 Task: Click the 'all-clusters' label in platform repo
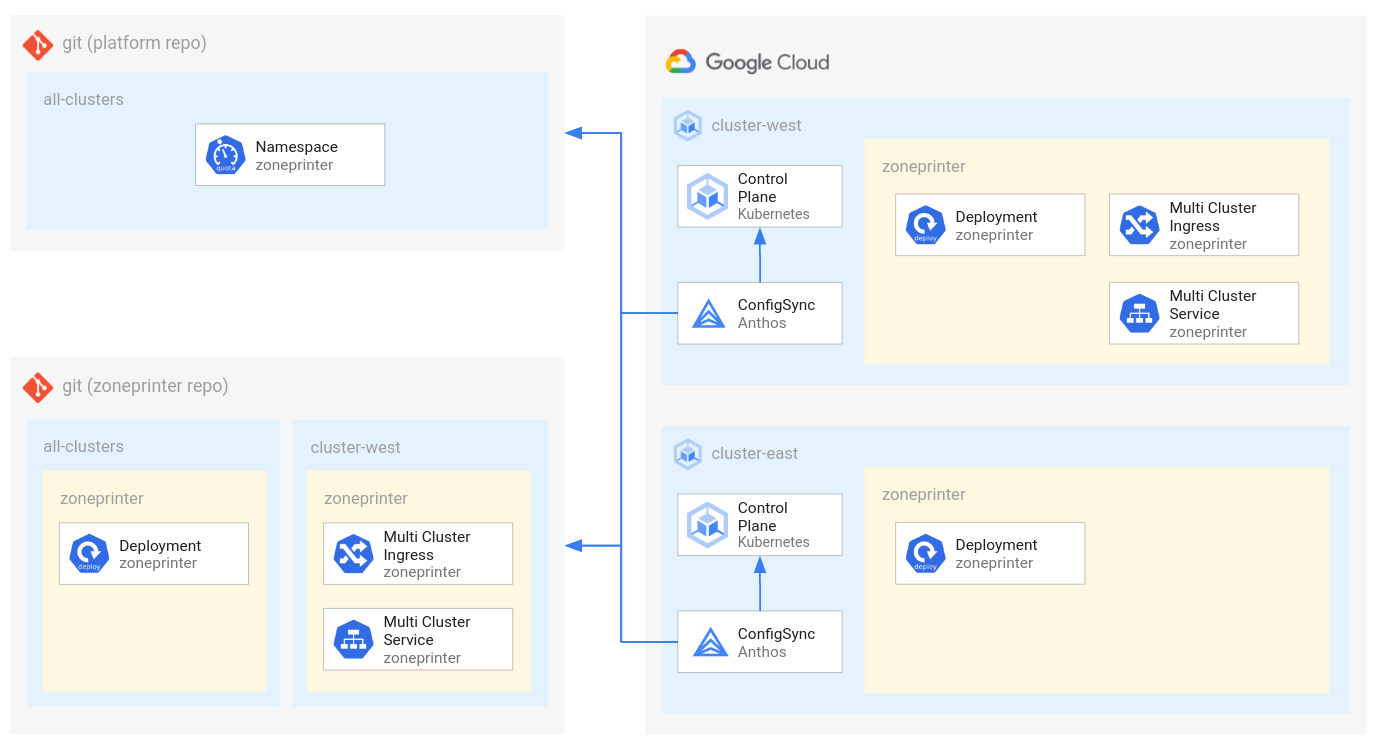(x=84, y=100)
